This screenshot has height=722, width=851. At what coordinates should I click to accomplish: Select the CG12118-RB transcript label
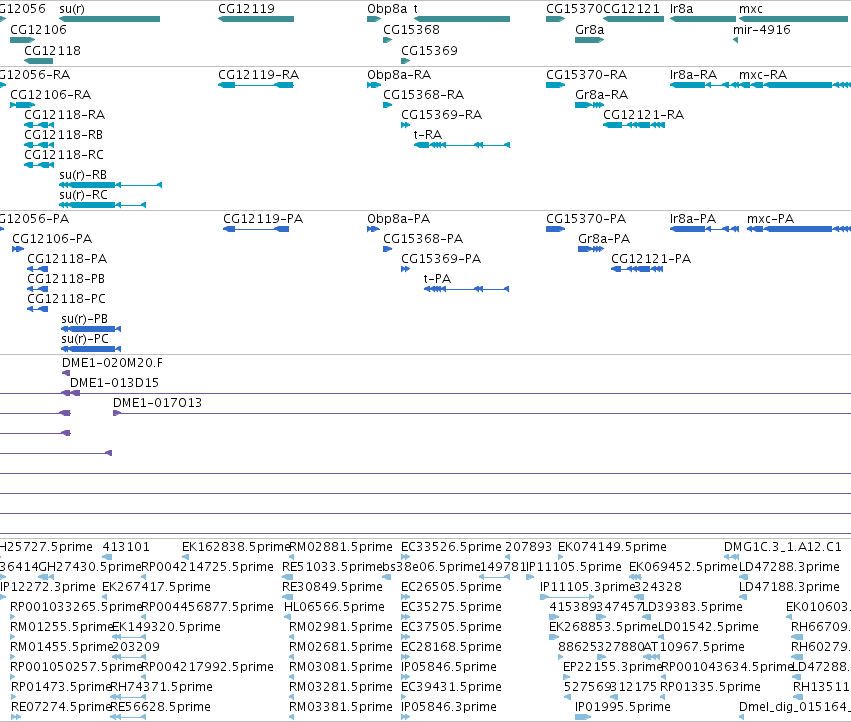click(63, 135)
